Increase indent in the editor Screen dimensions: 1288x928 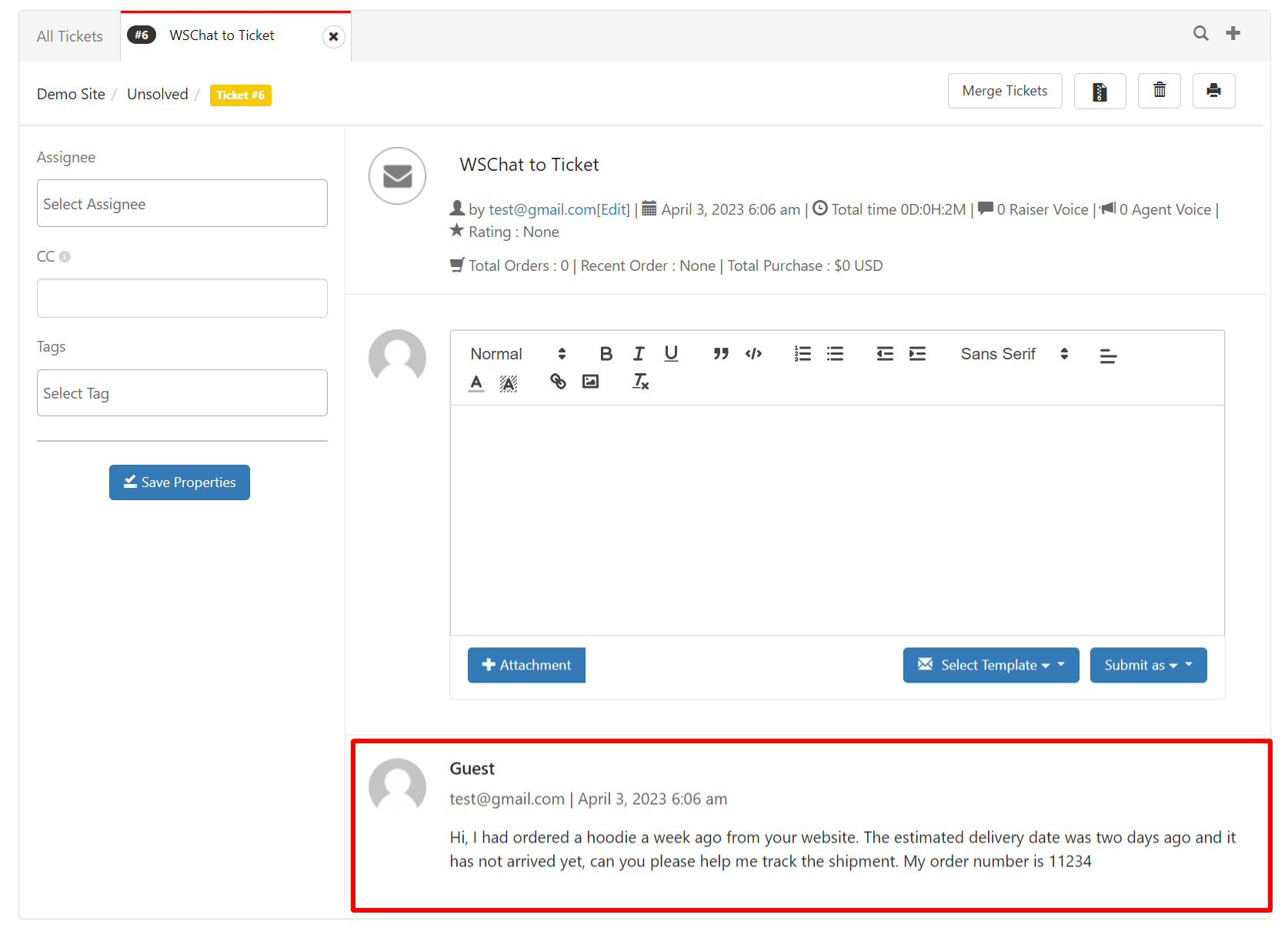917,354
